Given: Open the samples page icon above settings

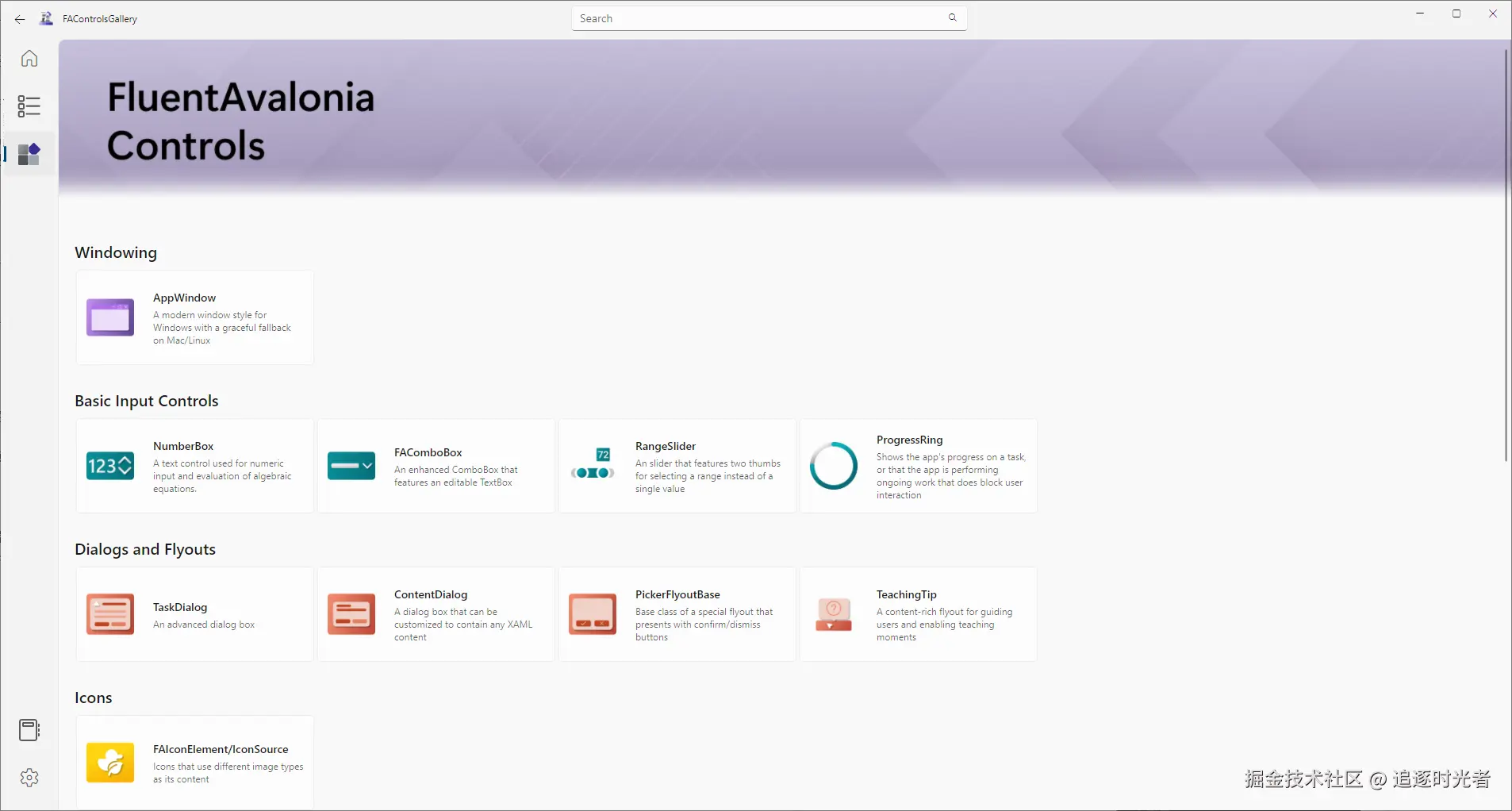Looking at the screenshot, I should [29, 730].
